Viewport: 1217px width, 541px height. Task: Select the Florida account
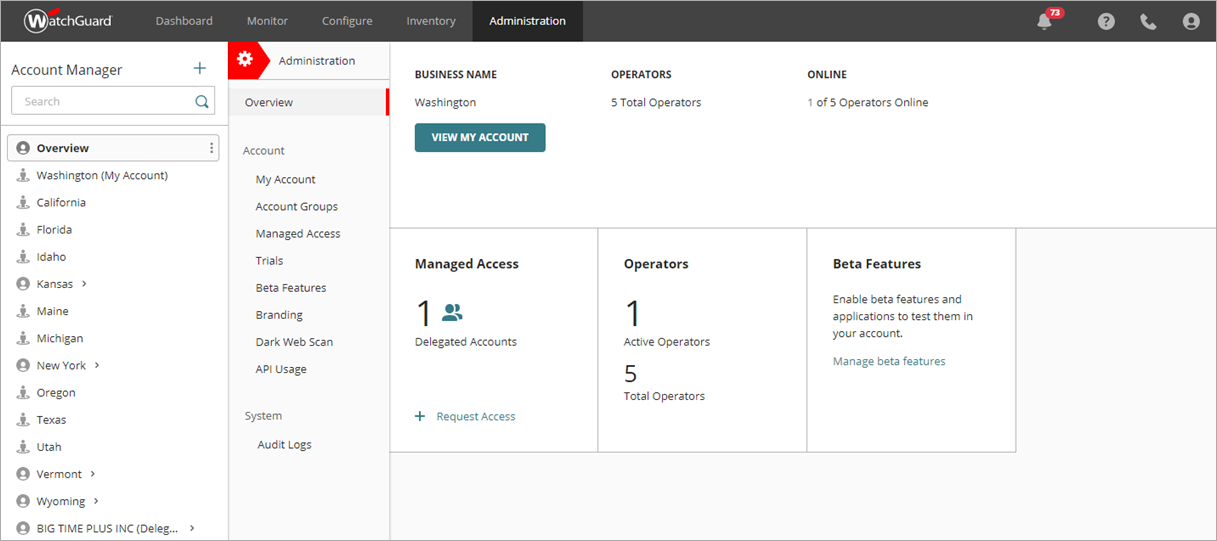click(54, 229)
